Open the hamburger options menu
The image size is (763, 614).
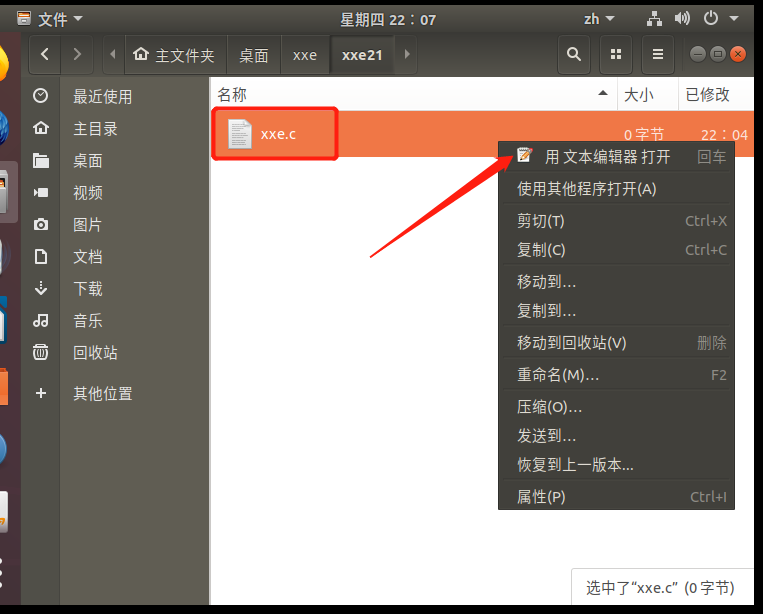pos(658,54)
